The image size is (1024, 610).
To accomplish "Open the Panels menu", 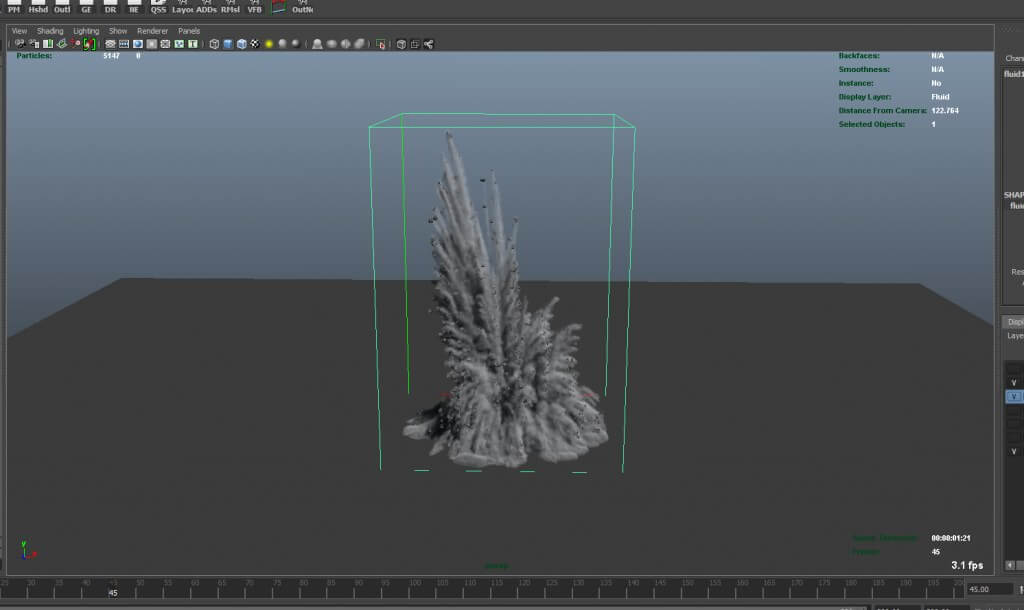I will click(189, 31).
